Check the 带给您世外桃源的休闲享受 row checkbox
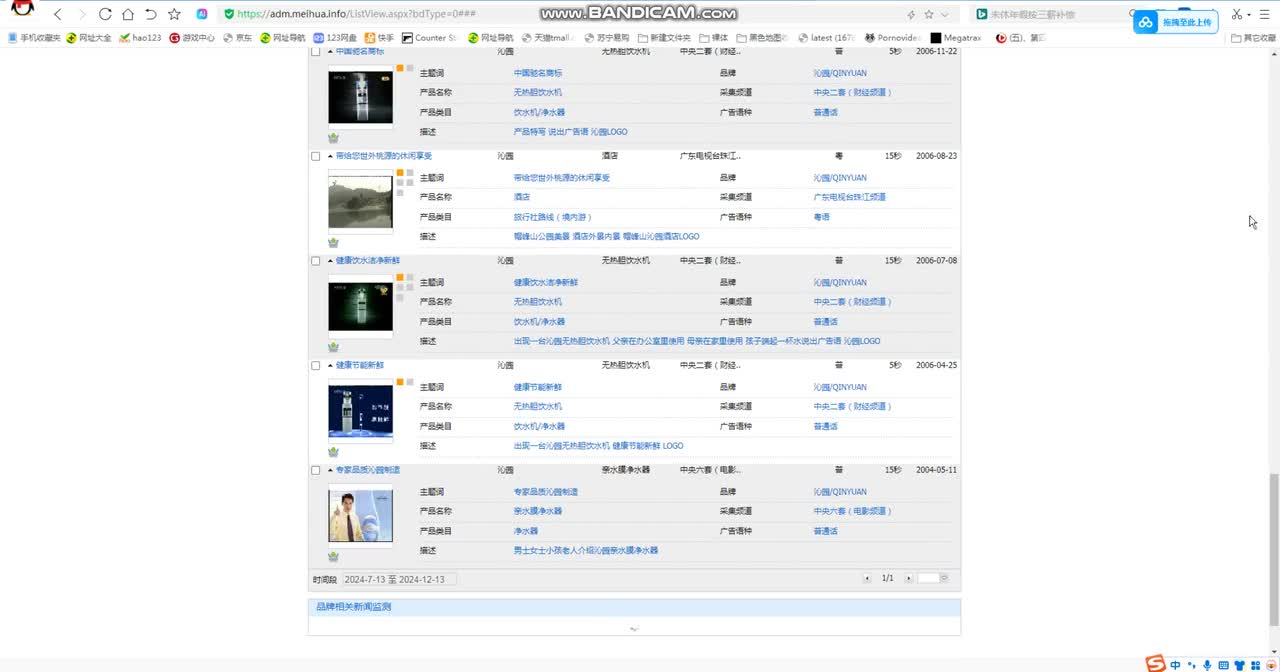Viewport: 1280px width, 672px height. click(316, 156)
